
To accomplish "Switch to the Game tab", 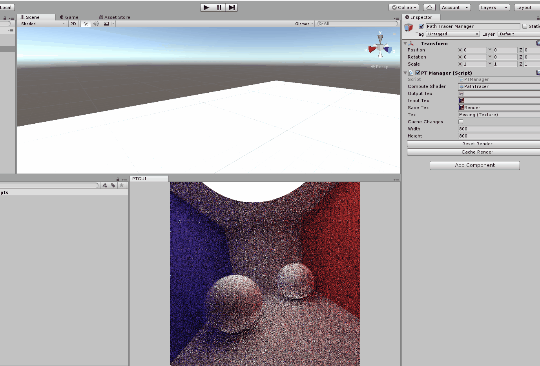I will [69, 17].
